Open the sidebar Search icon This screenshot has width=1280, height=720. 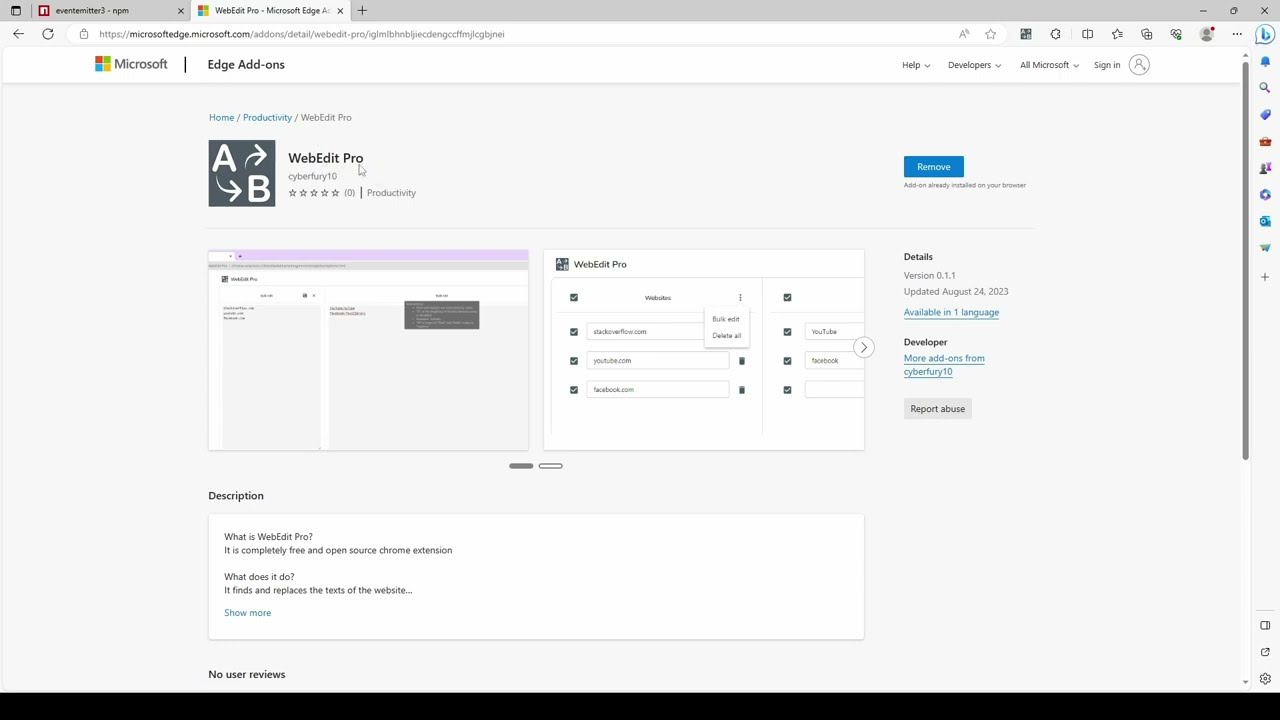1265,88
